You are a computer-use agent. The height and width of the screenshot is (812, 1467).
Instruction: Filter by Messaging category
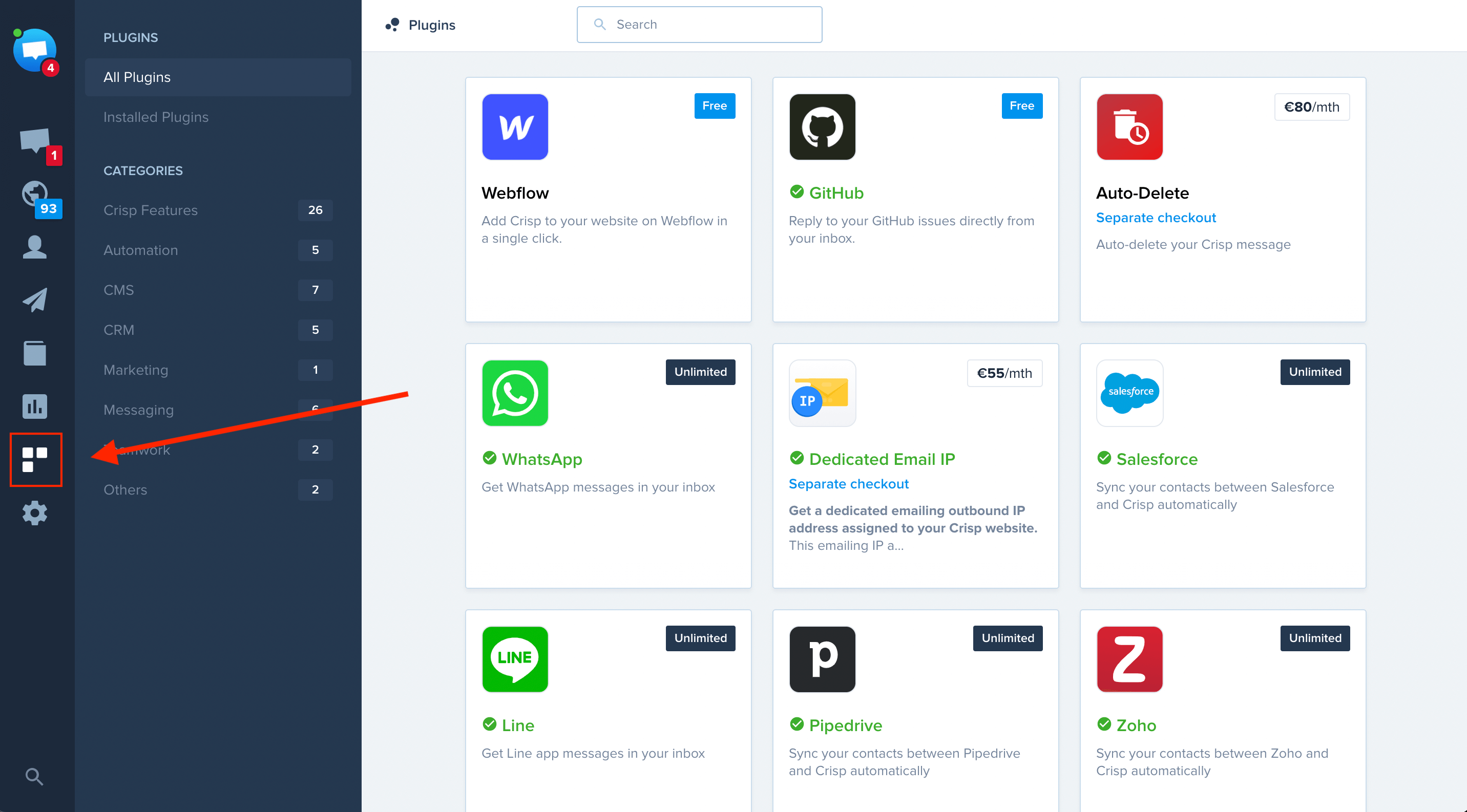point(218,410)
